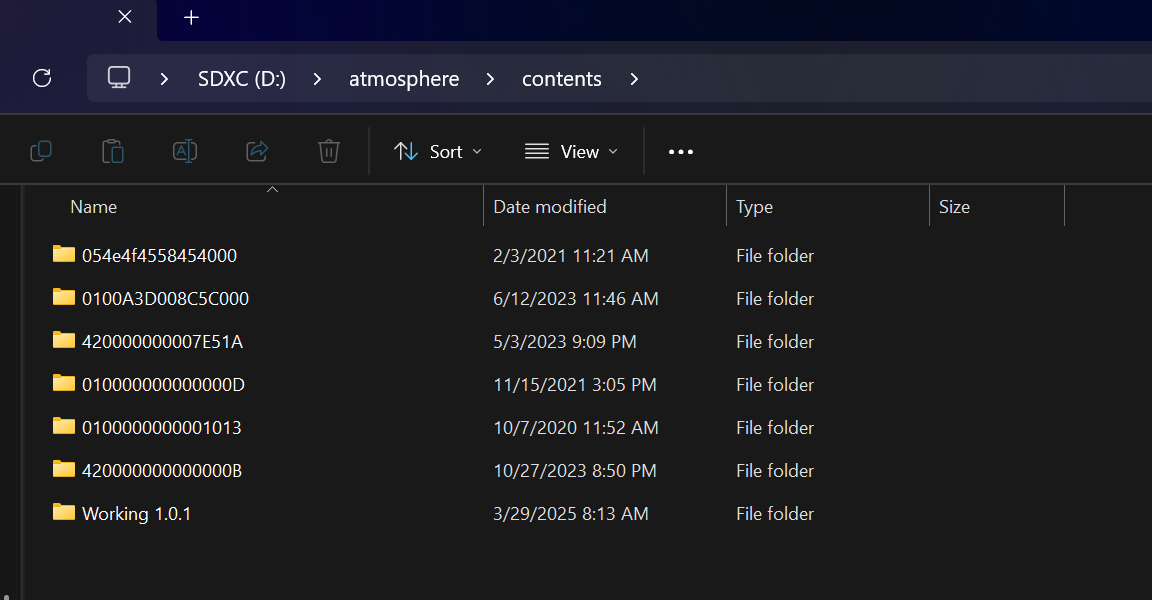Click date 10/7/2020 11:52 AM
This screenshot has height=600, width=1152.
(x=576, y=427)
